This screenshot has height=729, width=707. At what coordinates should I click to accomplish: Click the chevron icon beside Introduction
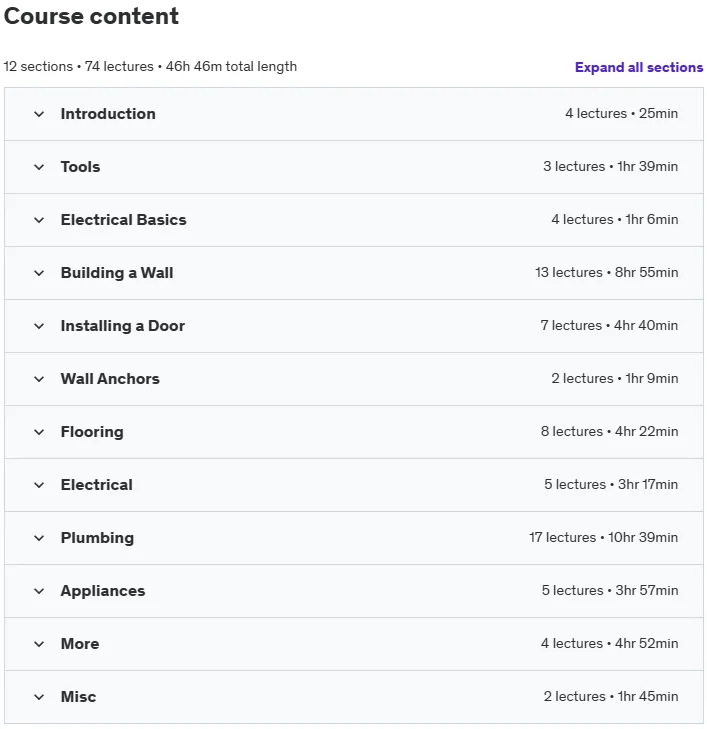tap(39, 114)
